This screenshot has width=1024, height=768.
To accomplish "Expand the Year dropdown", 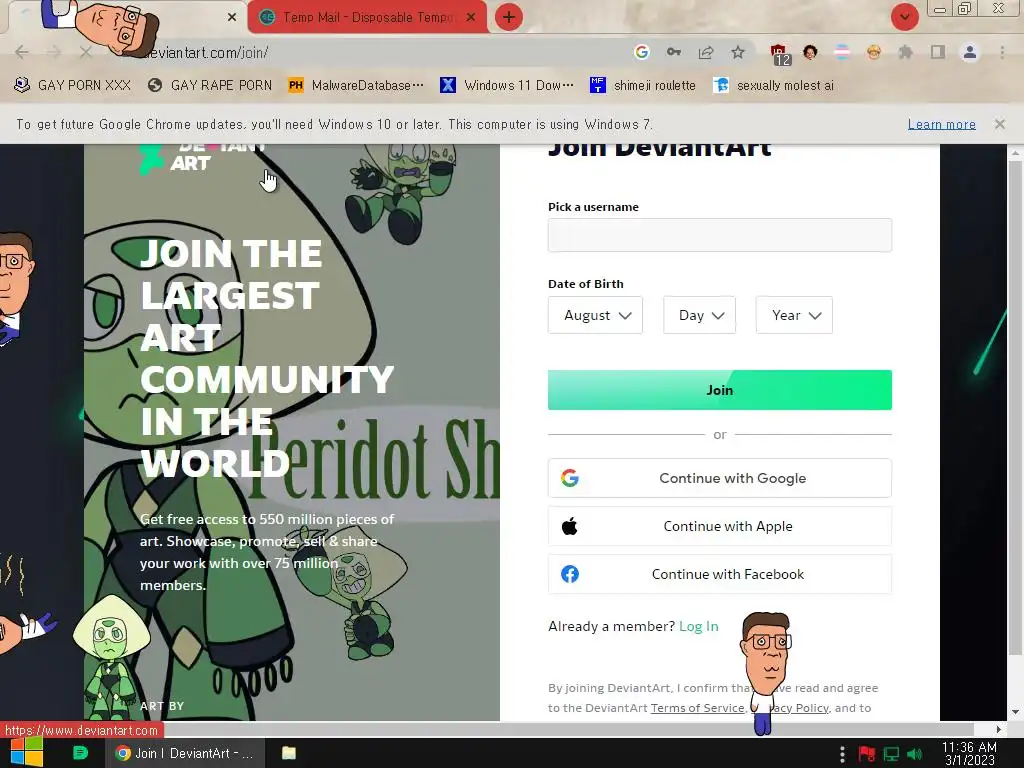I will tap(794, 315).
